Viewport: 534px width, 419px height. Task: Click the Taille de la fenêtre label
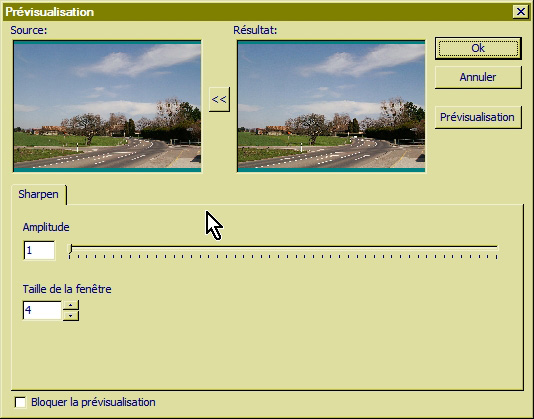(67, 289)
